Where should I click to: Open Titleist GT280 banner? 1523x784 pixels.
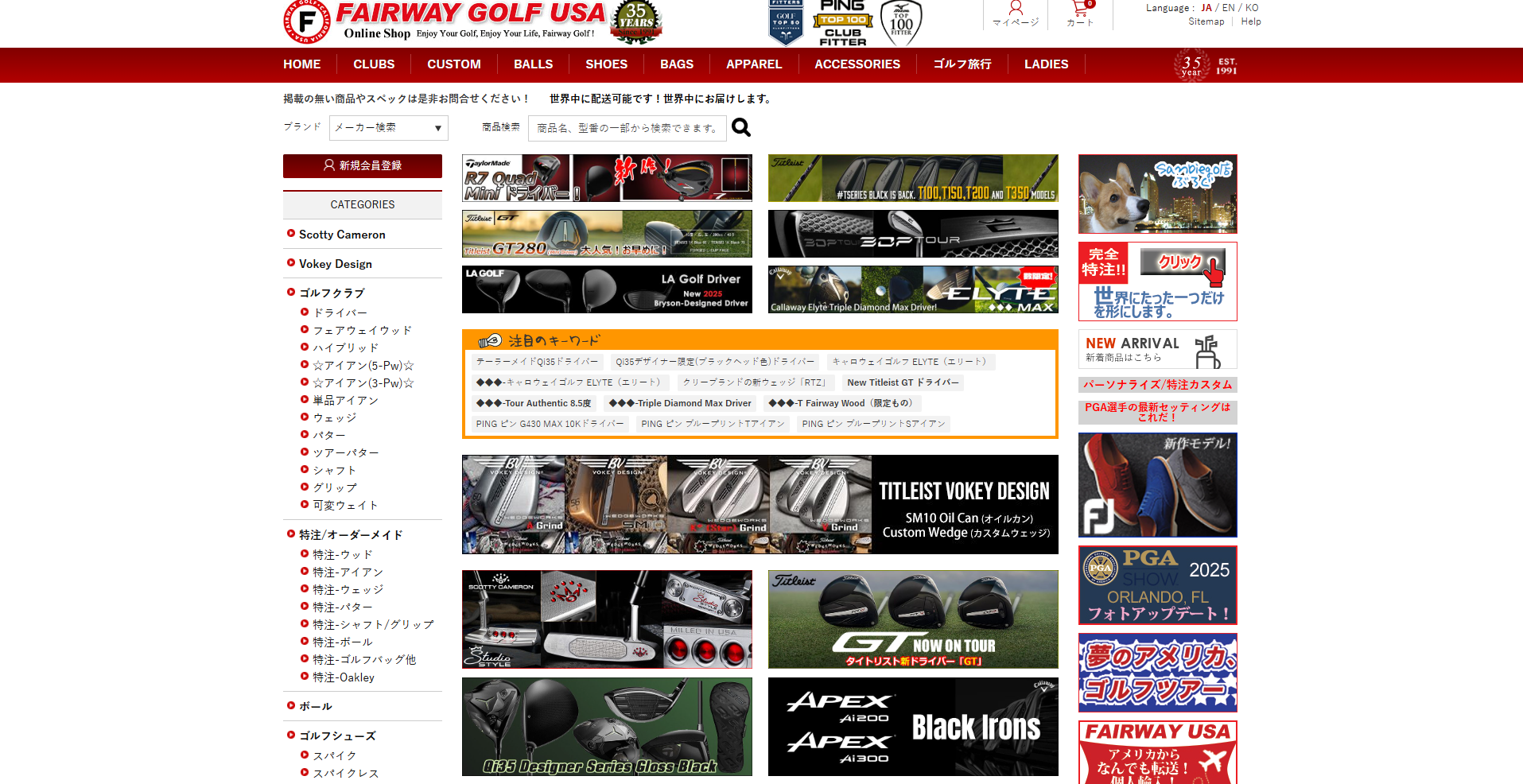pyautogui.click(x=607, y=234)
